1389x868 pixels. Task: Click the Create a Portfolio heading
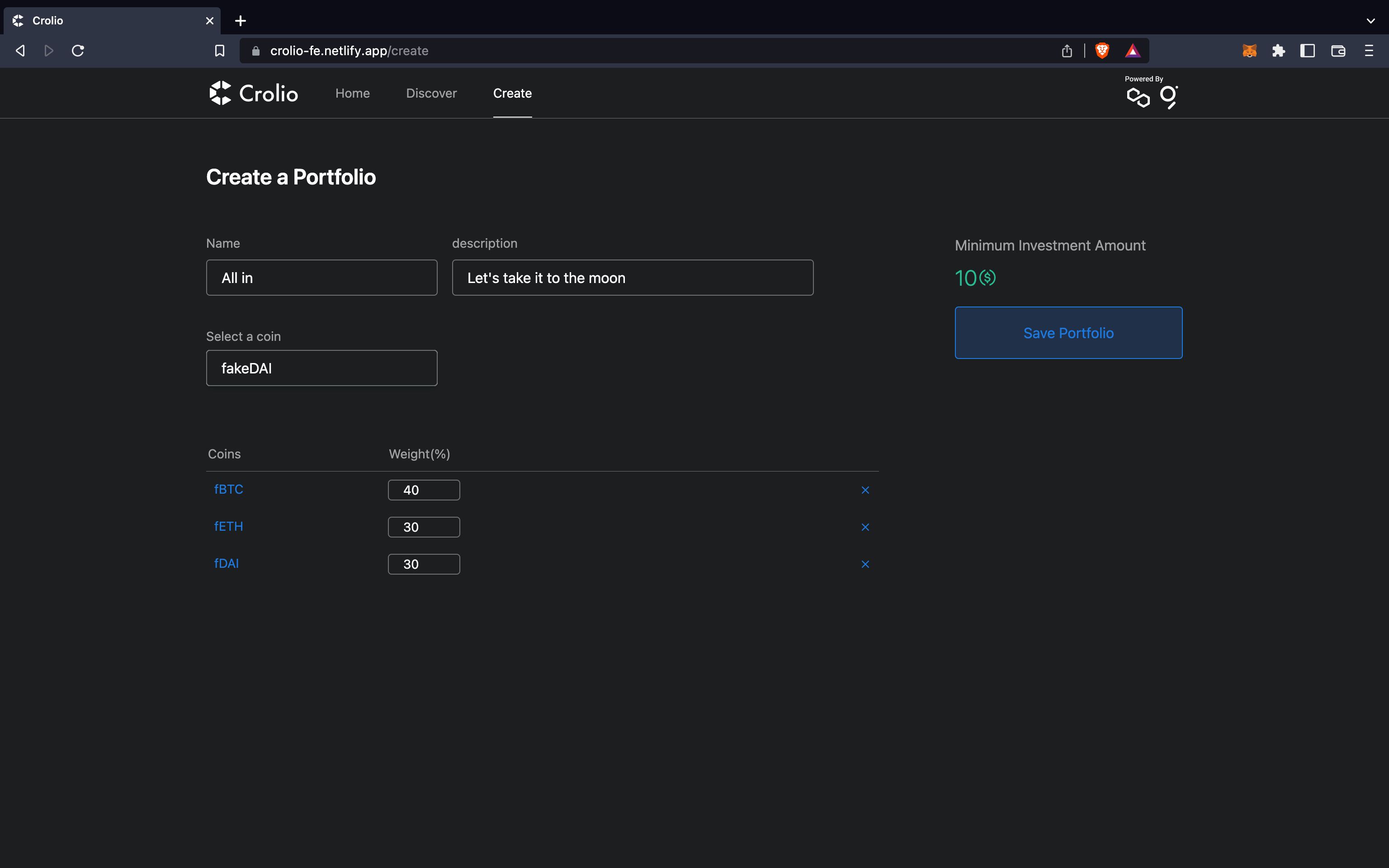pos(291,177)
